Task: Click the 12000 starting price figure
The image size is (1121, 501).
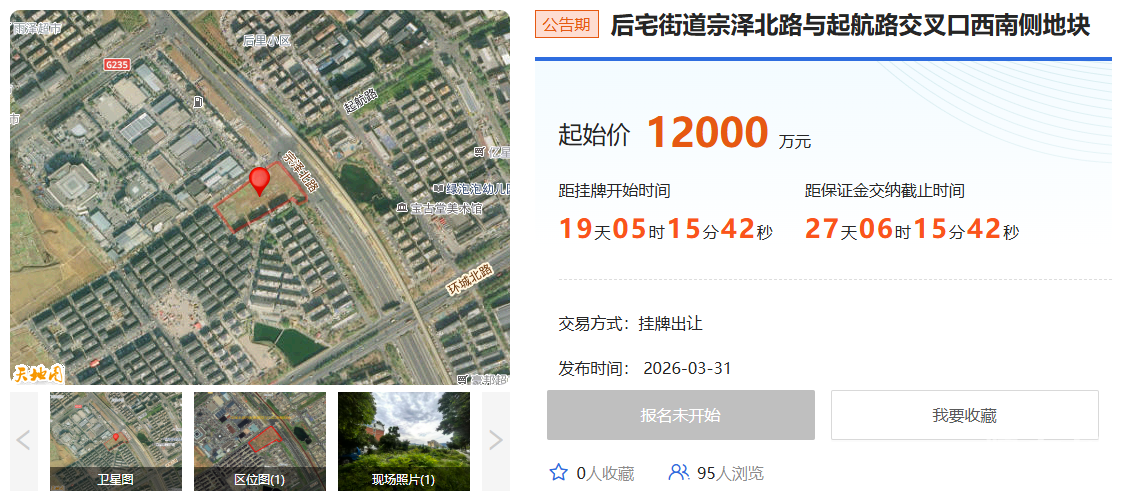Action: tap(707, 133)
